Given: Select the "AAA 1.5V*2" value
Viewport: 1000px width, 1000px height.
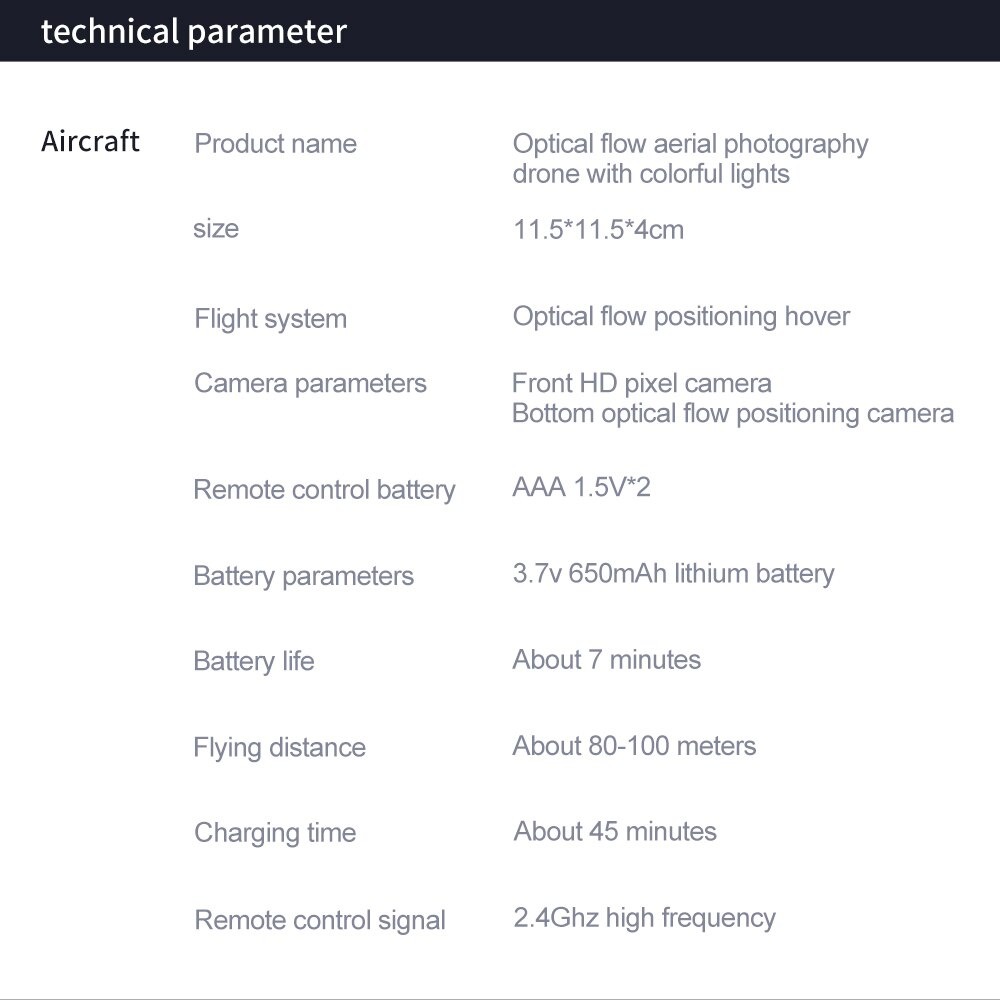Looking at the screenshot, I should coord(581,488).
